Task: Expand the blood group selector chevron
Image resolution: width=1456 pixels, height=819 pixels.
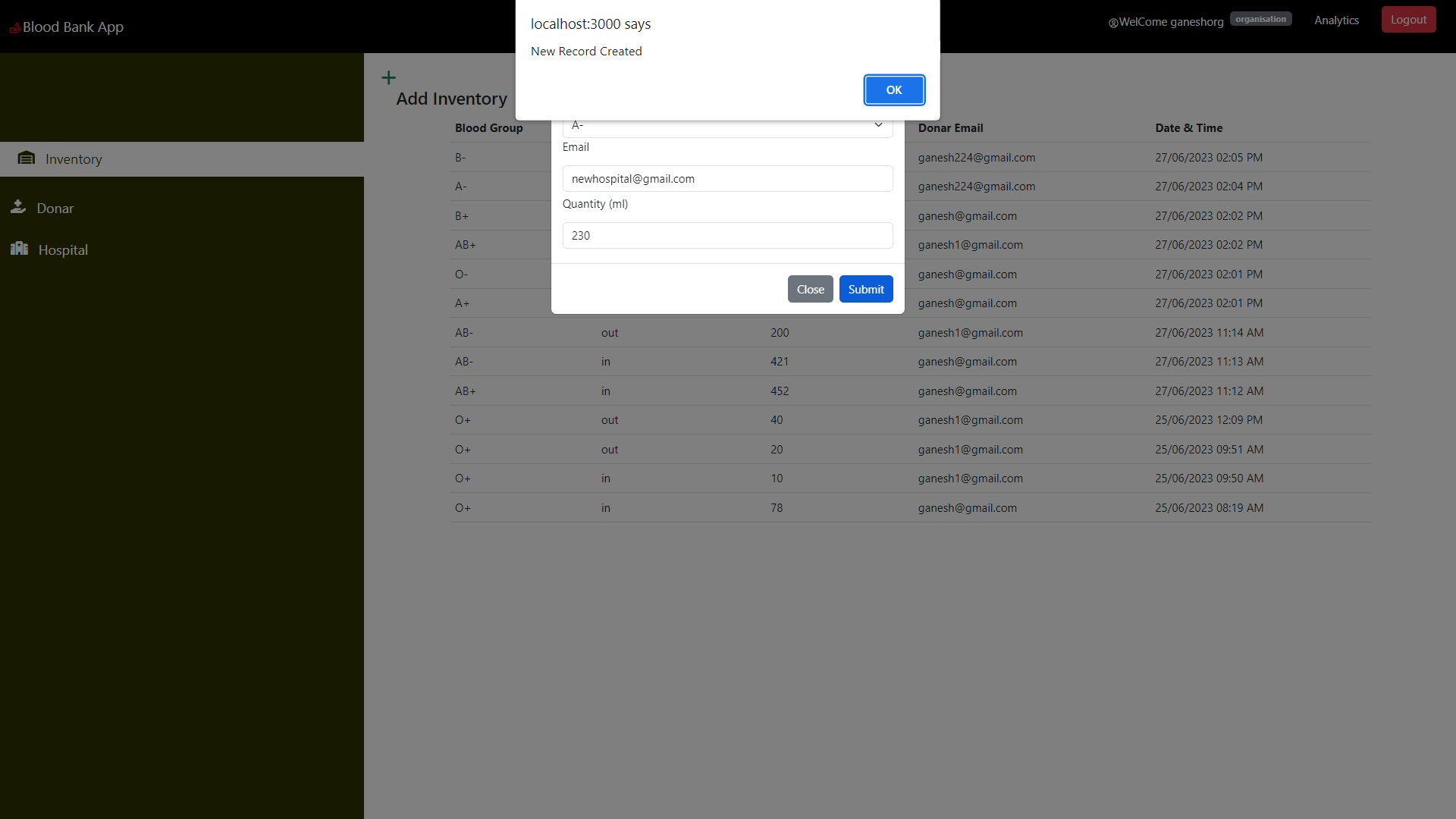Action: click(x=877, y=124)
